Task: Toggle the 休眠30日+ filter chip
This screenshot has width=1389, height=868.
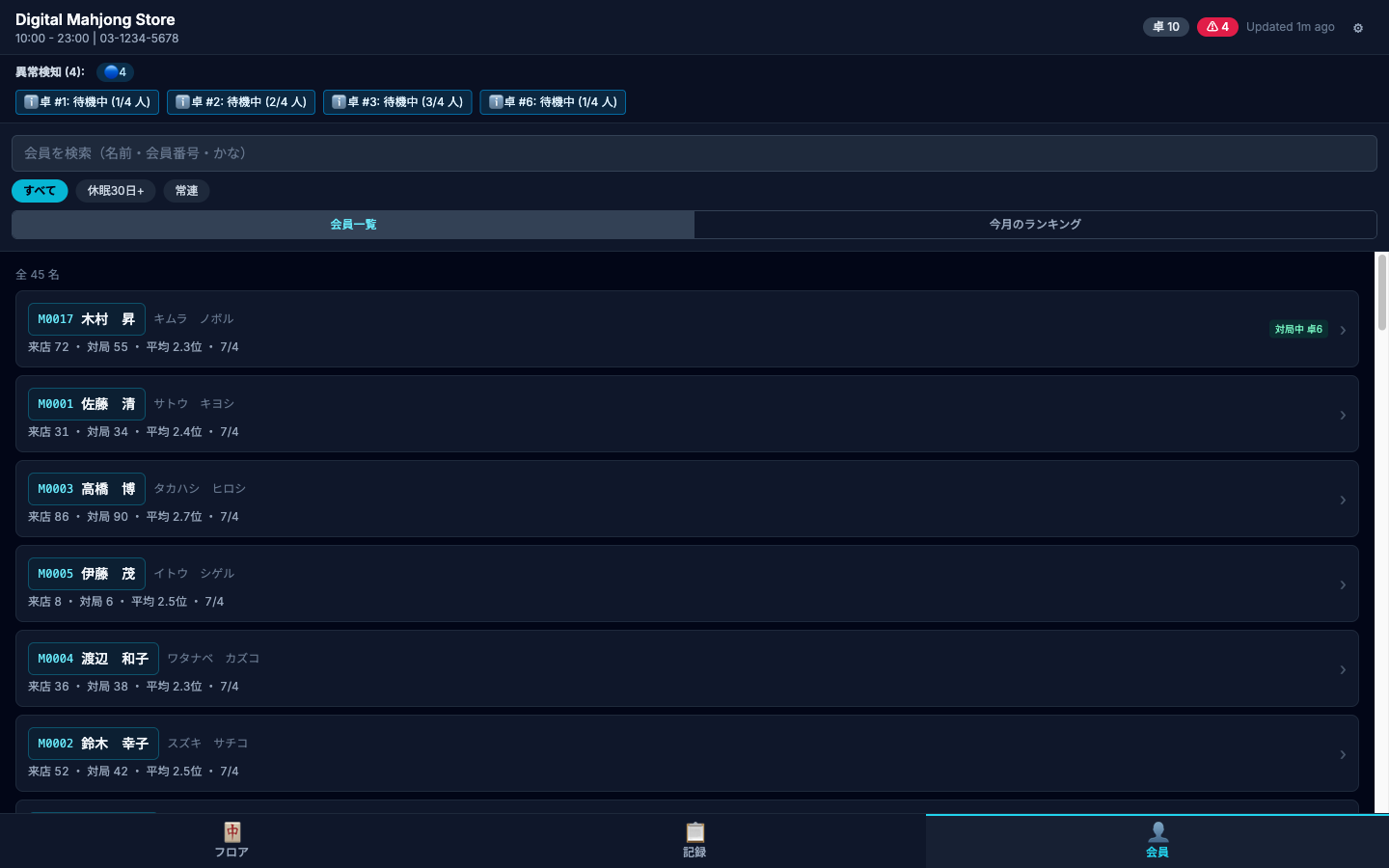Action: click(116, 191)
